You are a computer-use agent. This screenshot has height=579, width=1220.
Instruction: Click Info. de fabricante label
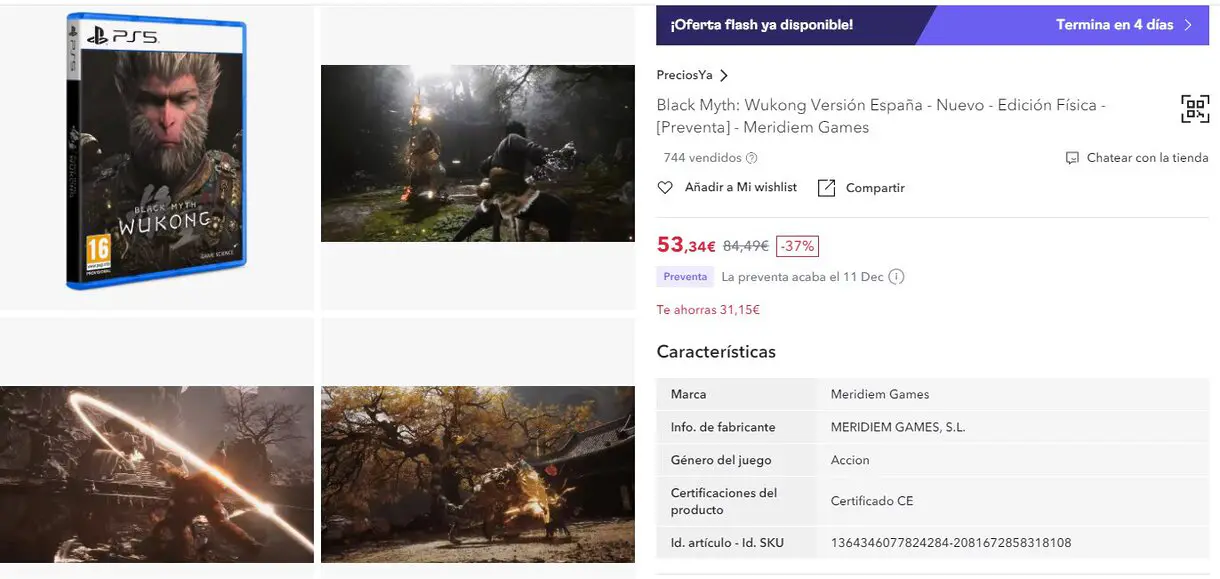(x=723, y=427)
